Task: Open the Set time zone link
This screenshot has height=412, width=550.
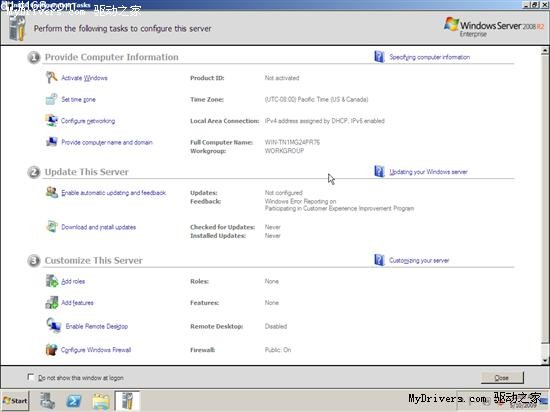Action: point(78,100)
